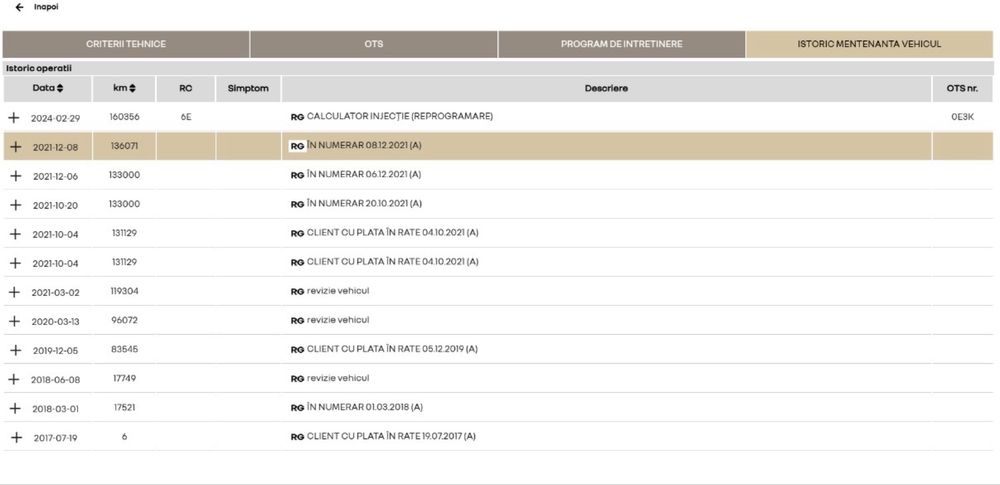Screen dimensions: 1000x485
Task: Go to Program de Intretinere tab
Action: [621, 44]
